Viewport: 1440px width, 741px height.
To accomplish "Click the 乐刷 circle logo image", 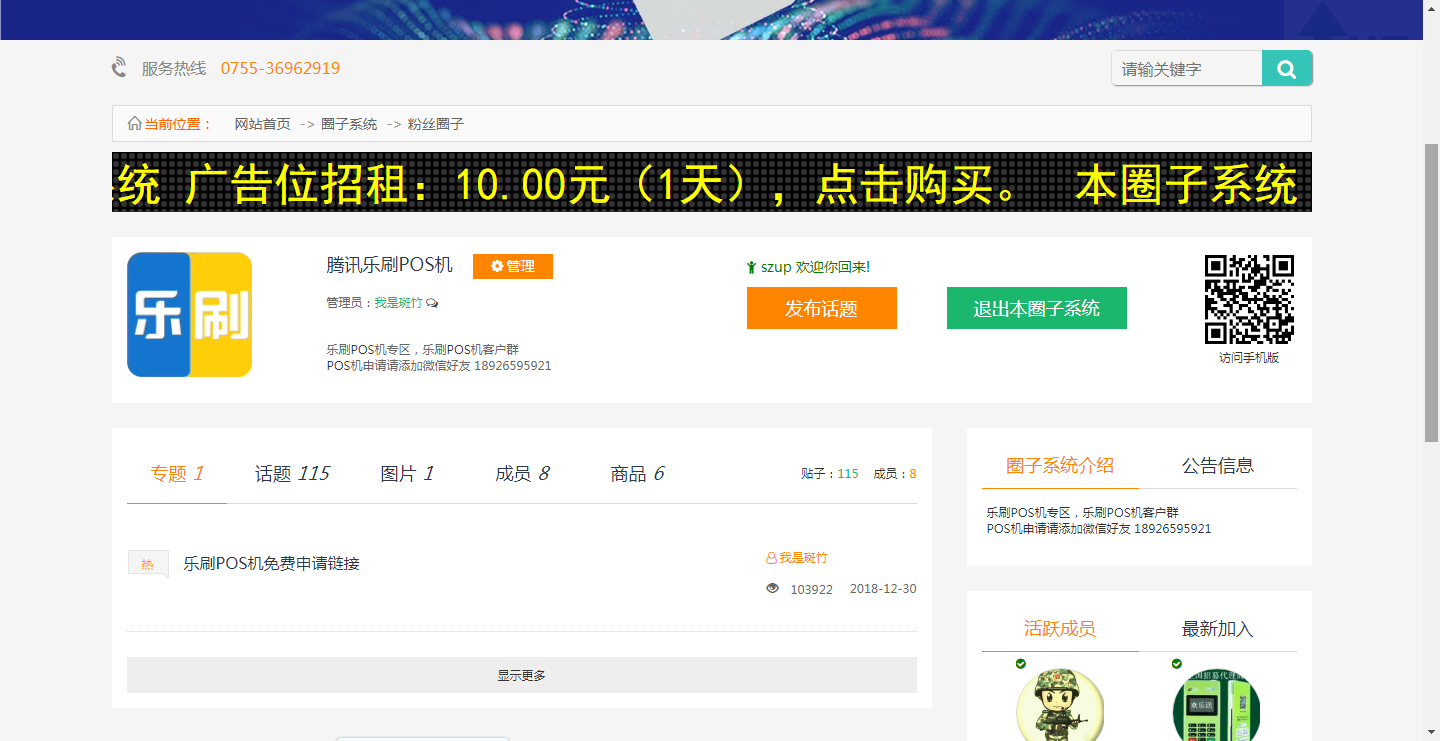I will tap(189, 315).
